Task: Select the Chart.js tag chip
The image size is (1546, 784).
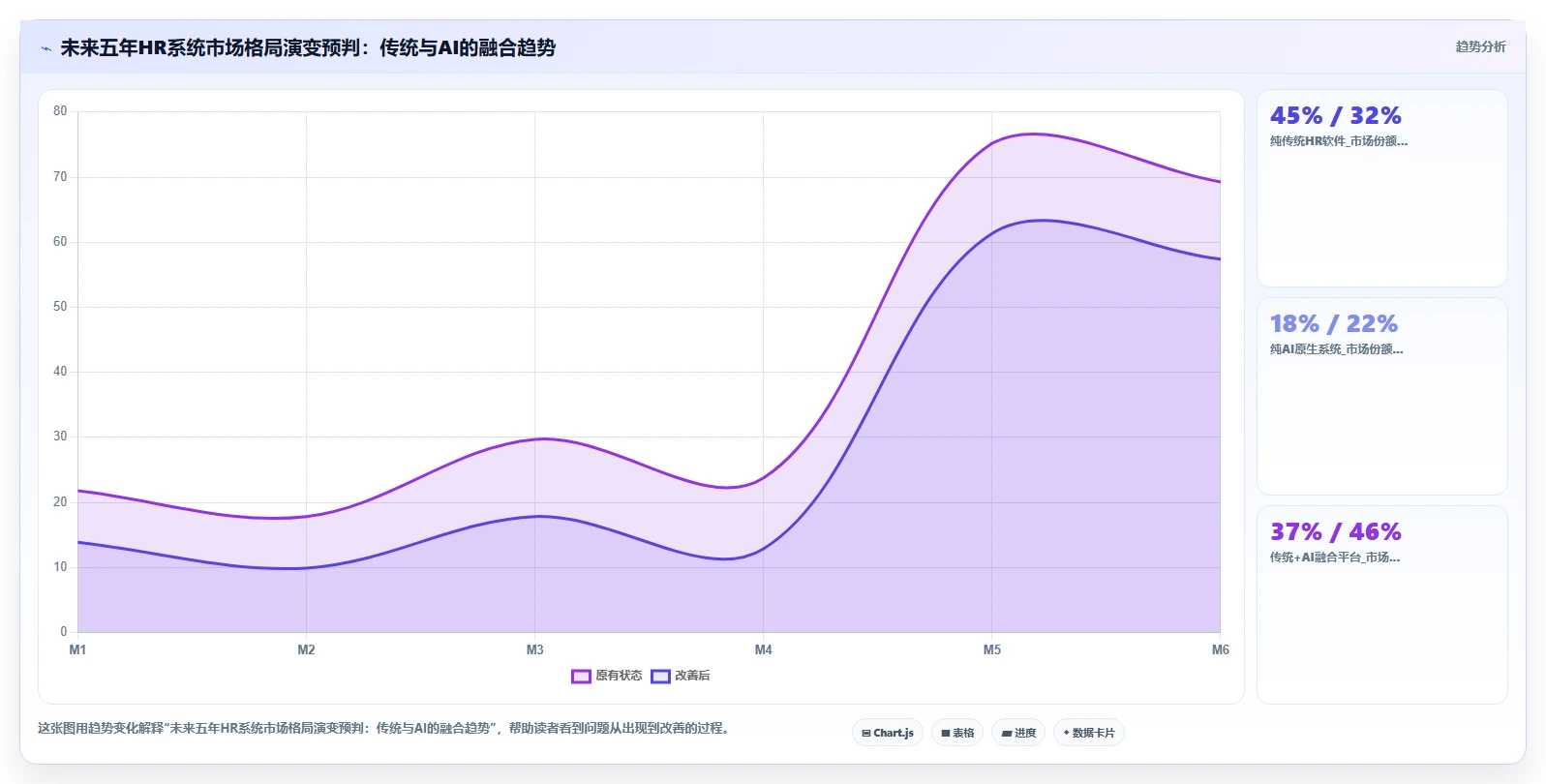Action: (888, 733)
